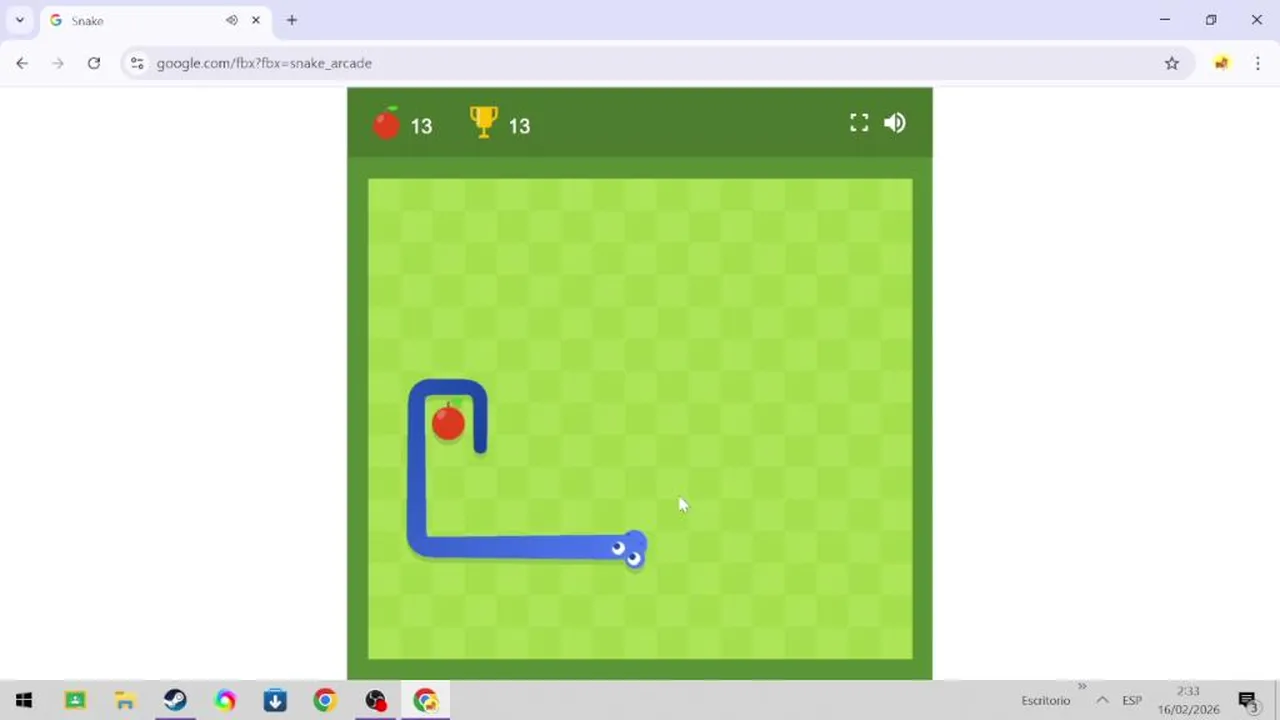1280x720 pixels.
Task: Open File Explorer from the taskbar
Action: [x=125, y=700]
